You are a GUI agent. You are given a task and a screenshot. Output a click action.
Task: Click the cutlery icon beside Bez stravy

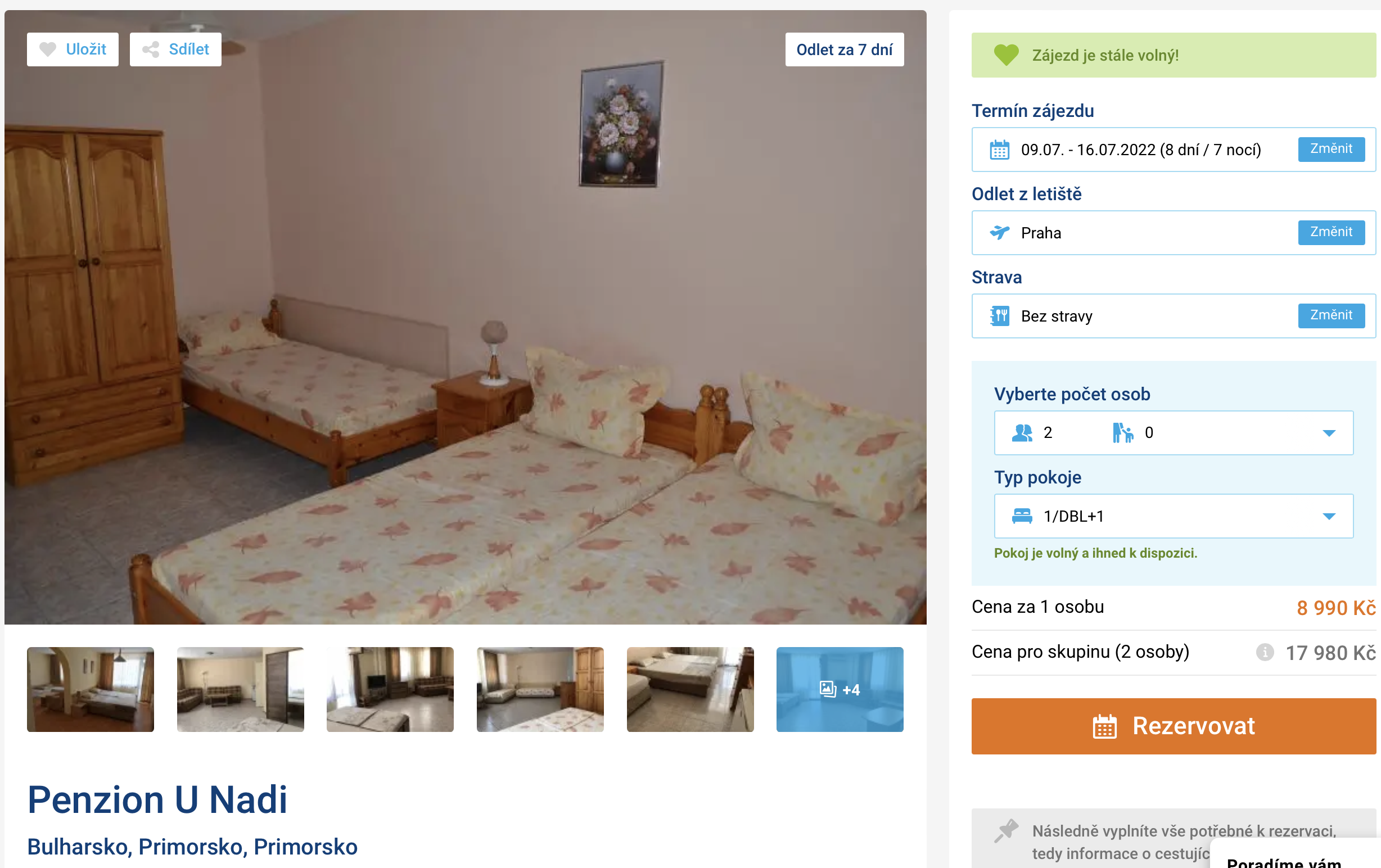pyautogui.click(x=999, y=316)
